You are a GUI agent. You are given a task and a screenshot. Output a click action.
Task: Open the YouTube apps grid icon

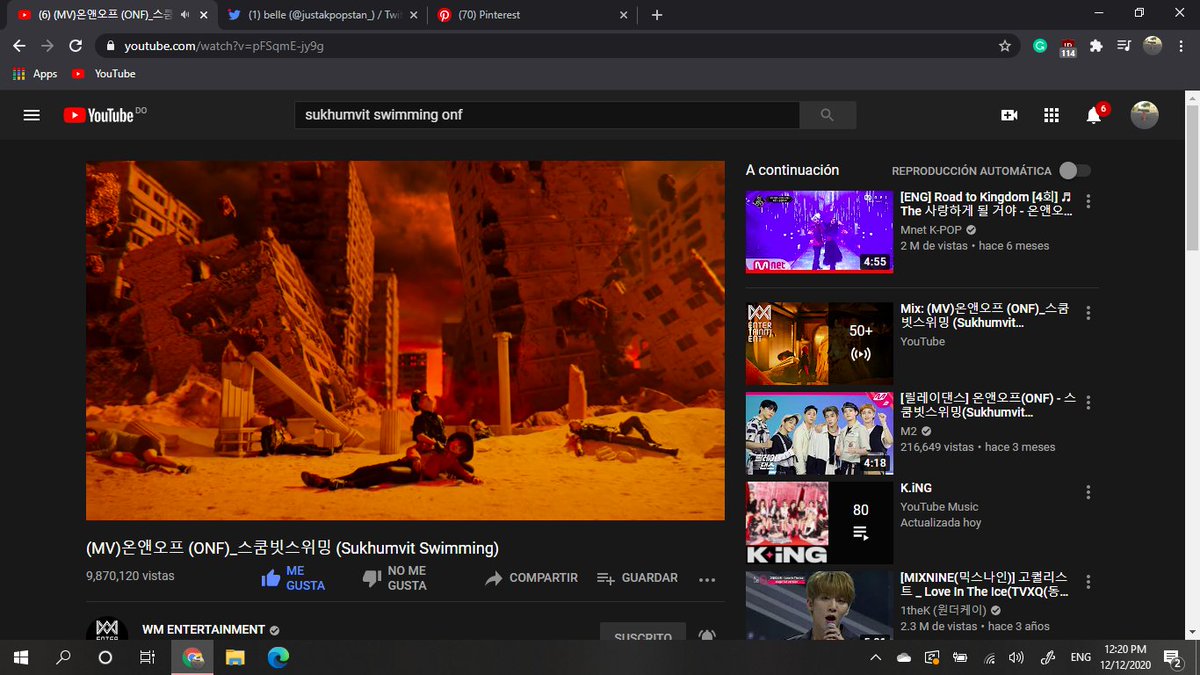tap(1051, 115)
